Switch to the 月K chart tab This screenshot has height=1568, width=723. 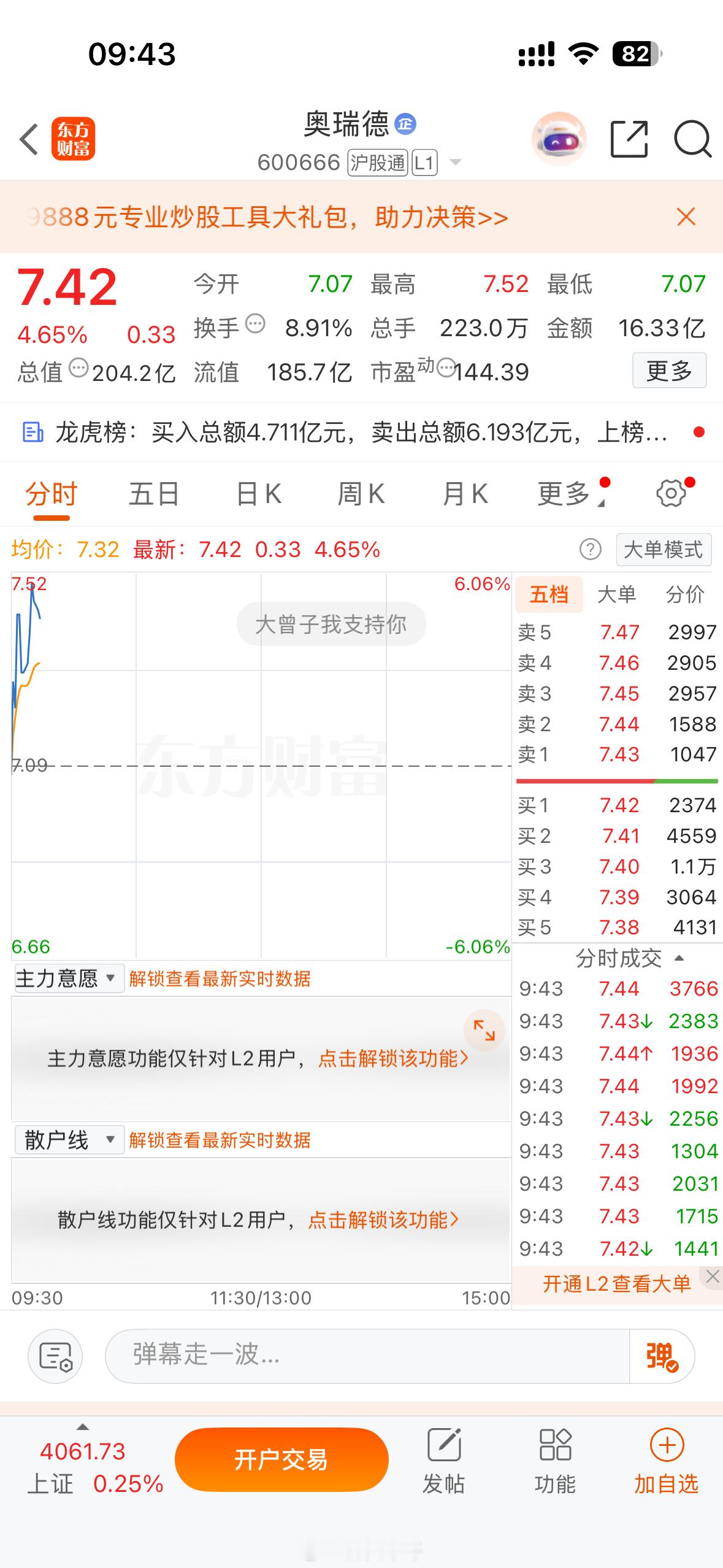point(465,494)
